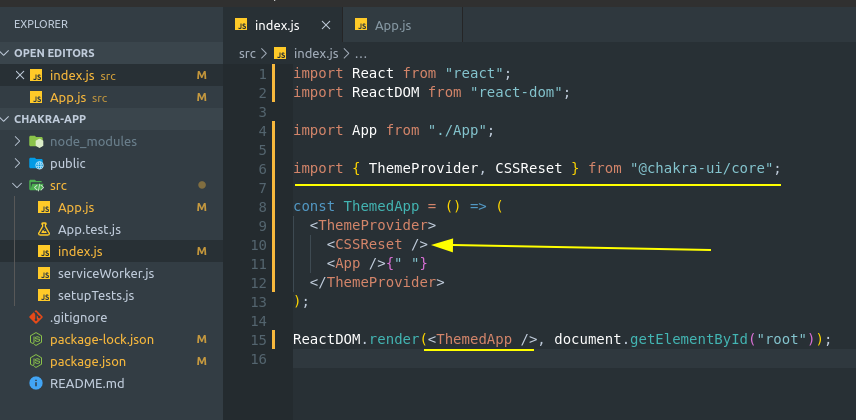
Task: Click the JS icon beside setupTests.js
Action: [x=44, y=295]
